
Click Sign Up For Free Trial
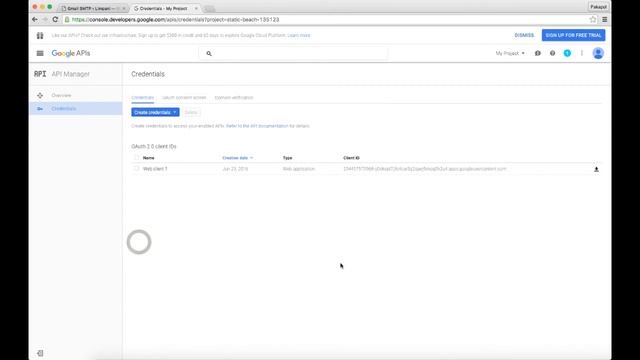[573, 35]
